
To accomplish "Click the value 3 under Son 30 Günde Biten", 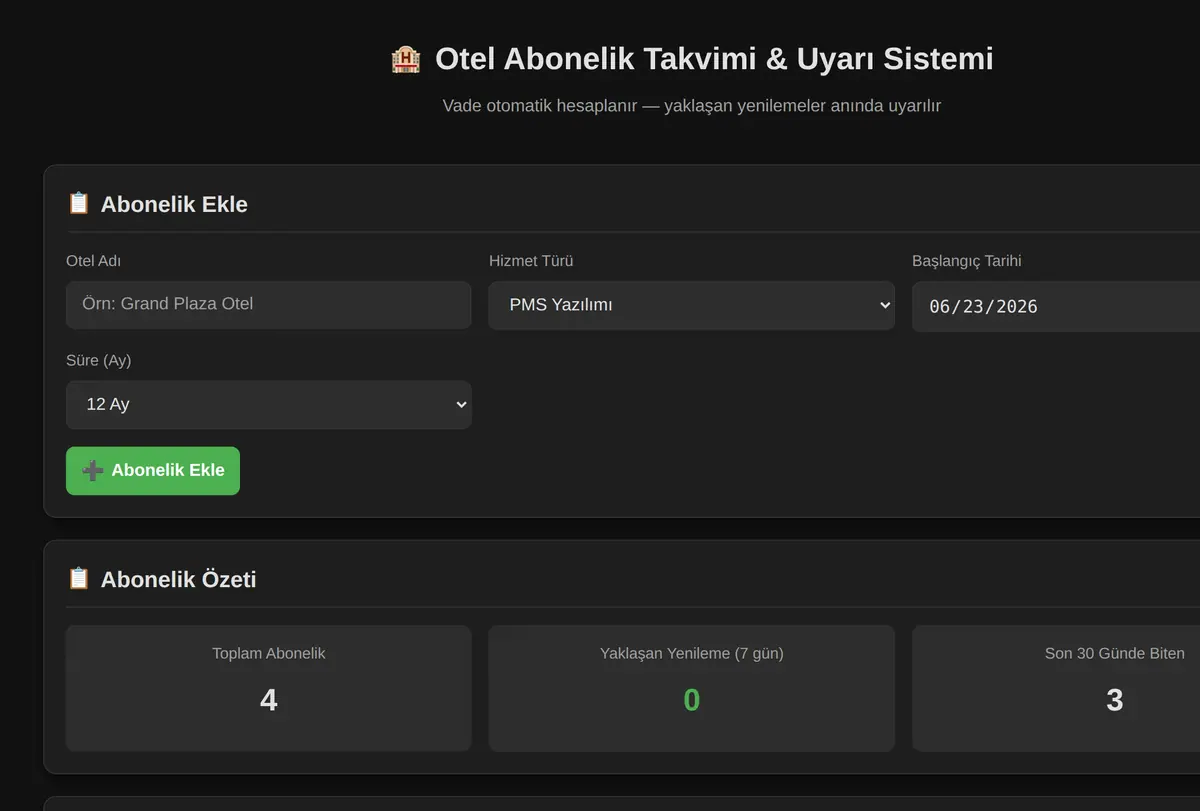I will pyautogui.click(x=1114, y=700).
